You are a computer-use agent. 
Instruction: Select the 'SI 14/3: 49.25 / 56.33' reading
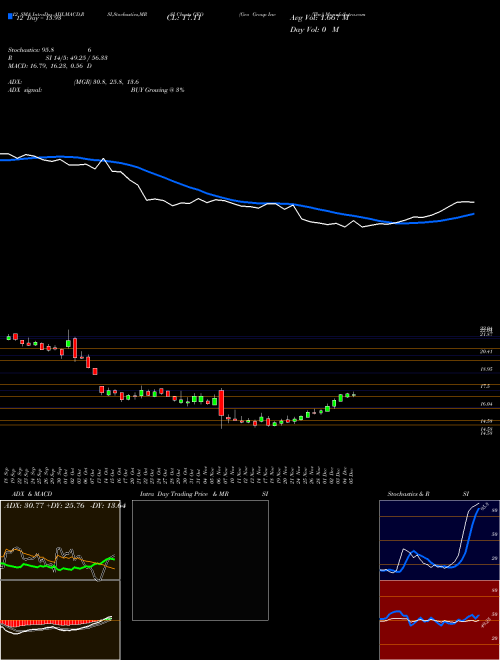[x=77, y=58]
